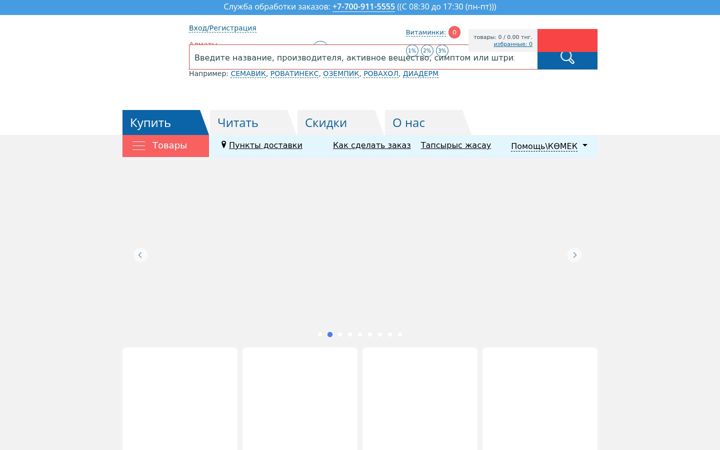The image size is (720, 450).
Task: Click the 3% discount circle
Action: click(x=442, y=51)
